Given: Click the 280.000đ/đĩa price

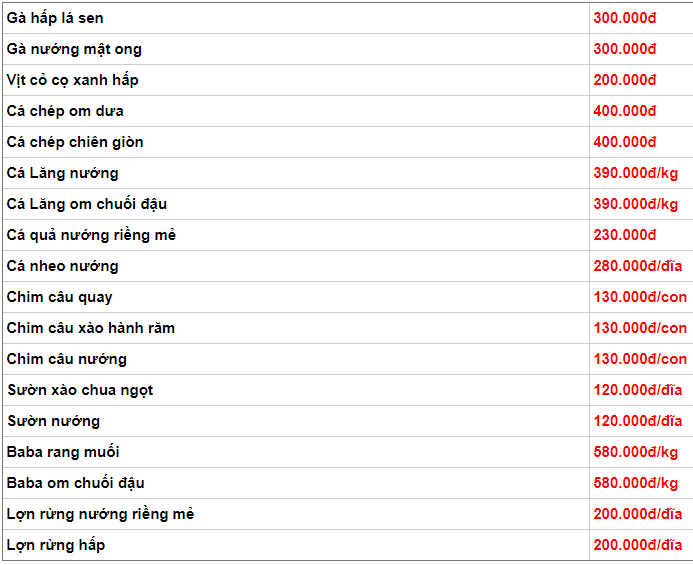Looking at the screenshot, I should 637,266.
